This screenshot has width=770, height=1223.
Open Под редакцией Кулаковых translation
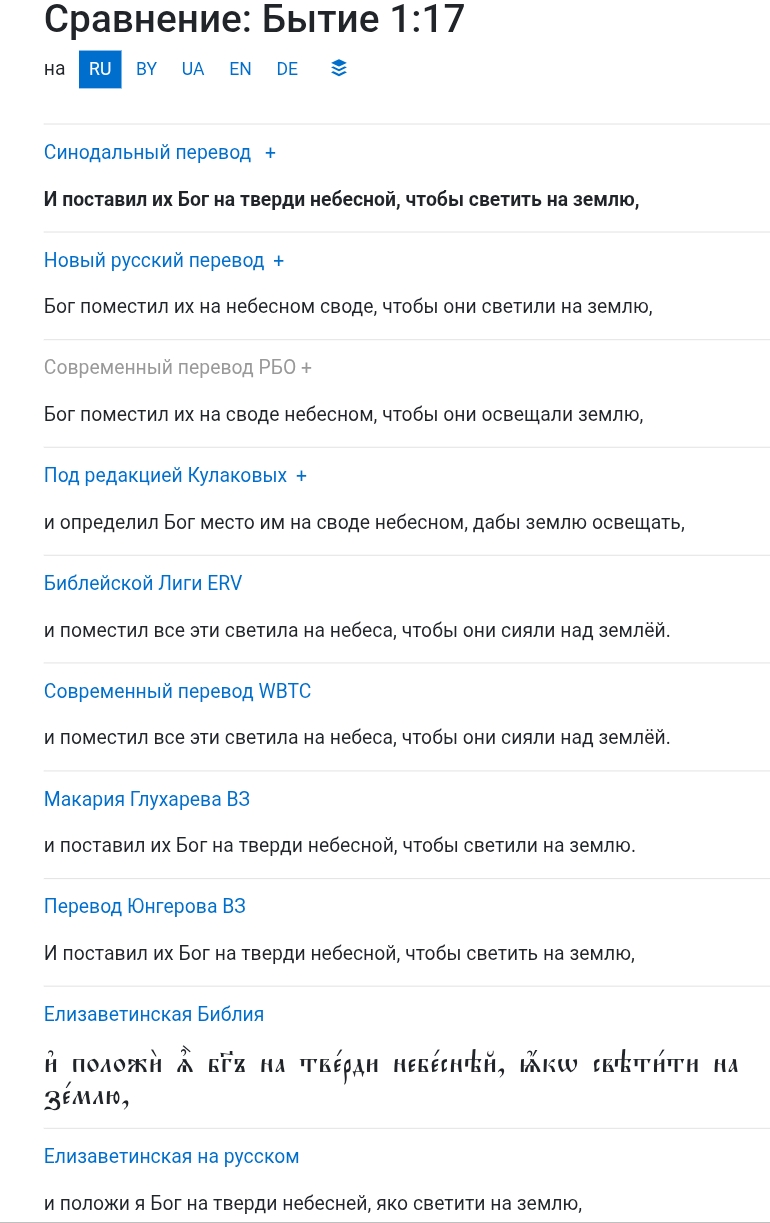tap(165, 476)
